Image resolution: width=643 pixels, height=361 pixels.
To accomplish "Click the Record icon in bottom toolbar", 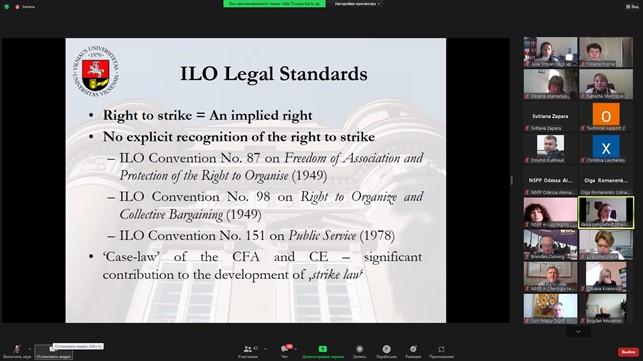I will [x=360, y=351].
